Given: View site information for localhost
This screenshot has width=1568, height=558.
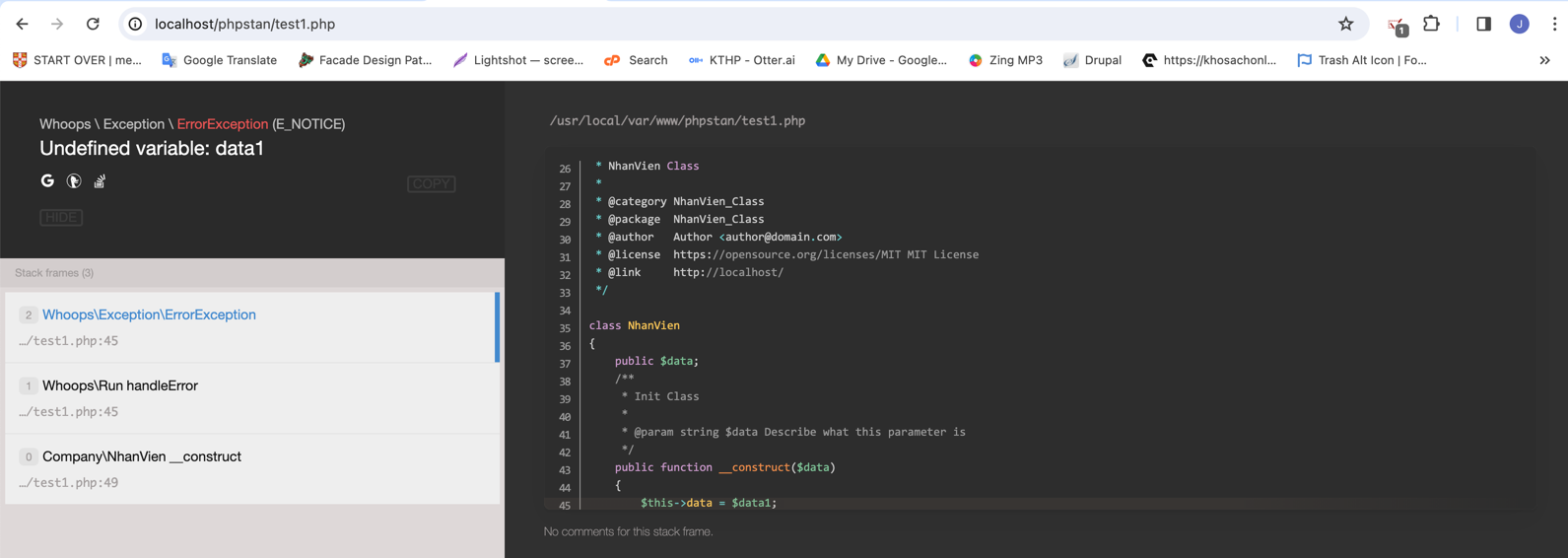Looking at the screenshot, I should click(136, 24).
